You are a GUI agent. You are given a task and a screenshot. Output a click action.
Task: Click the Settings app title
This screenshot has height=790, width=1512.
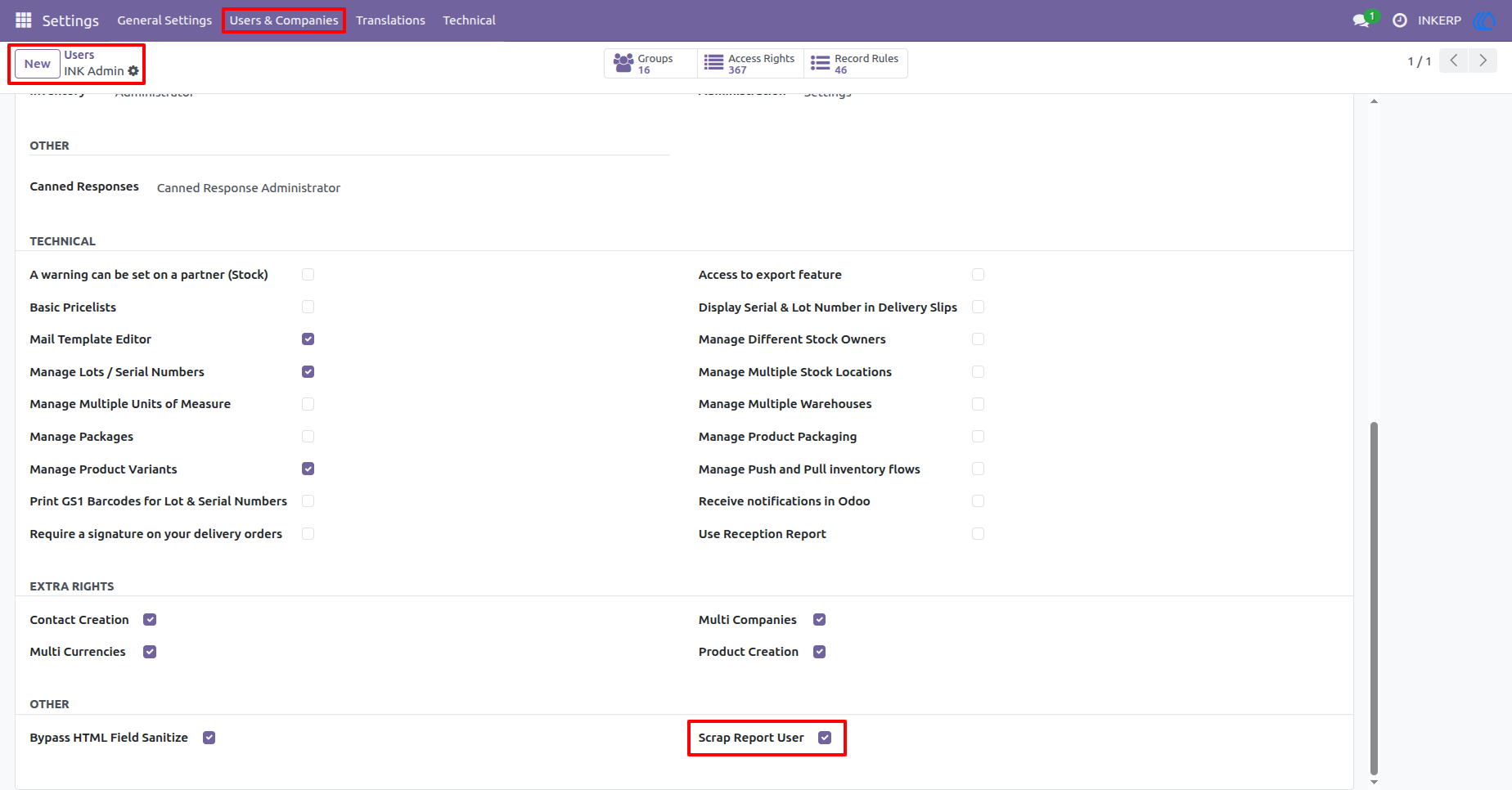(70, 20)
